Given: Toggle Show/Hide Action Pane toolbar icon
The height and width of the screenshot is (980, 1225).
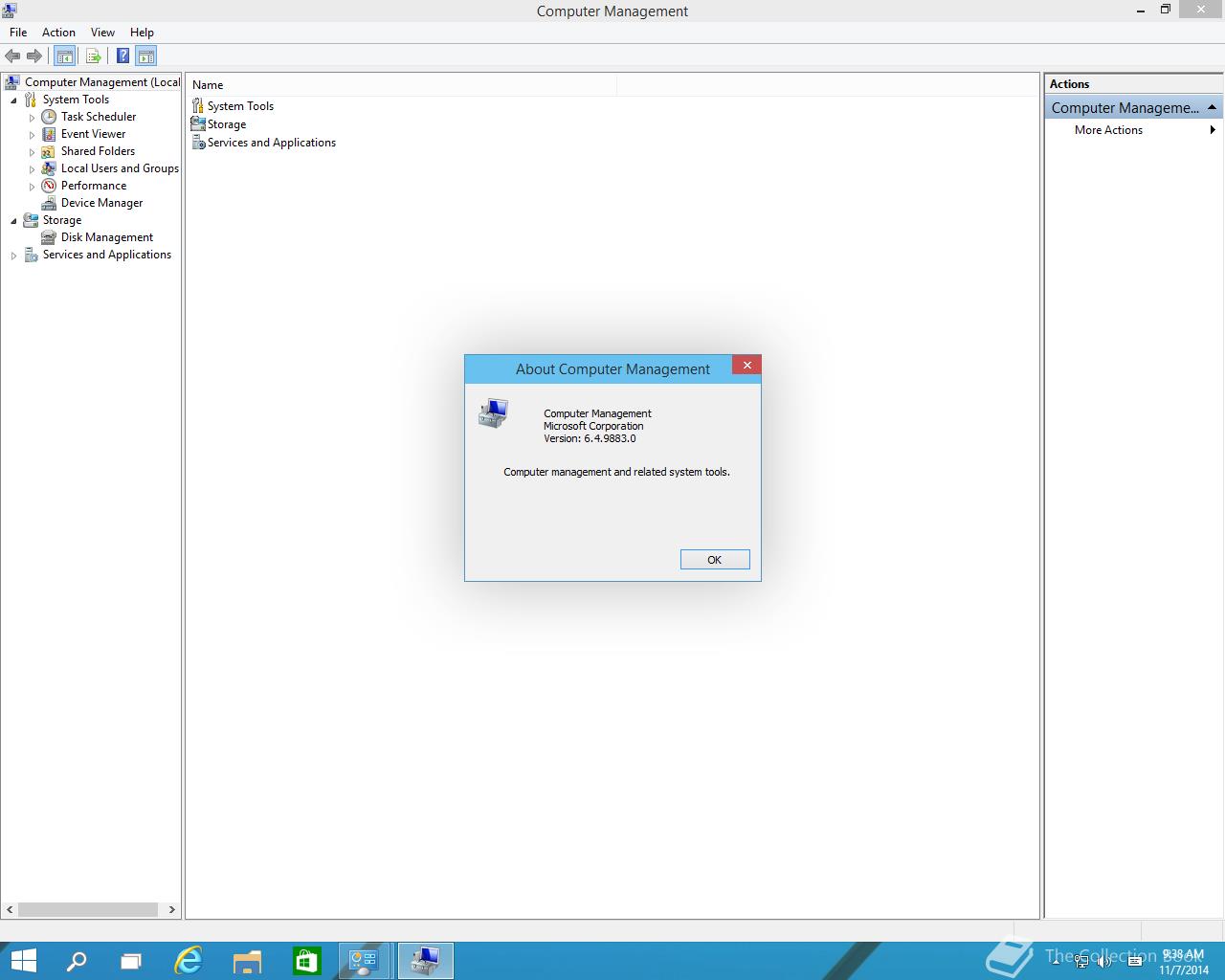Looking at the screenshot, I should click(x=145, y=56).
